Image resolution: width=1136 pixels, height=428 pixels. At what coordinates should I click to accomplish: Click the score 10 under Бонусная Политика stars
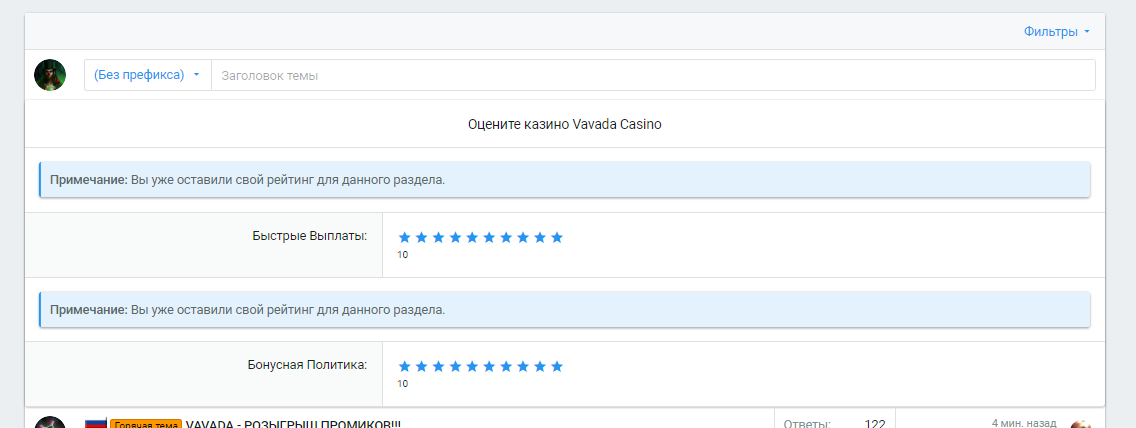(x=403, y=384)
